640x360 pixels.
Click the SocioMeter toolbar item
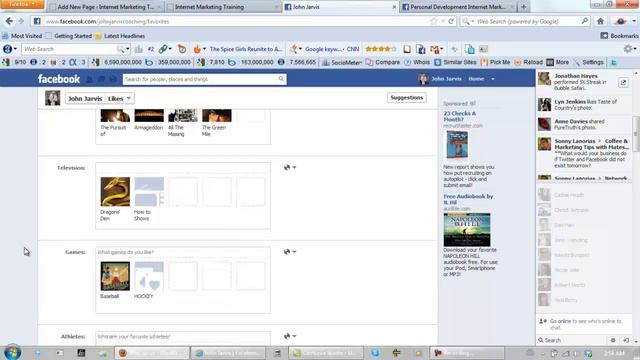(342, 62)
